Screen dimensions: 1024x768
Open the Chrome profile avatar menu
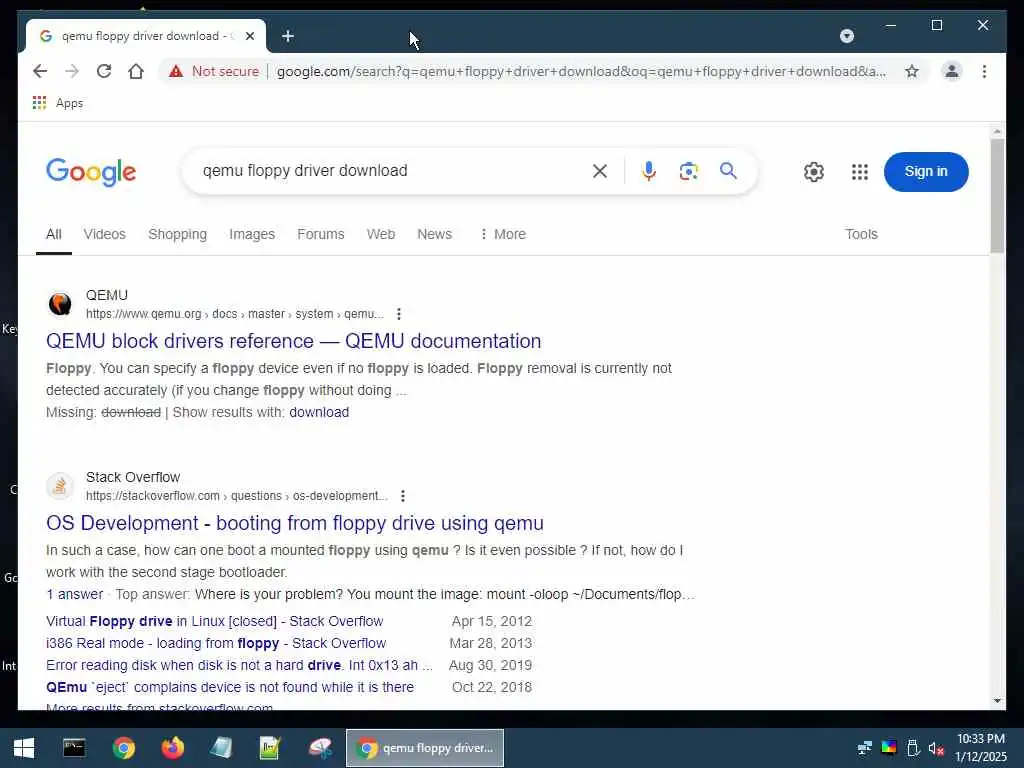point(952,71)
